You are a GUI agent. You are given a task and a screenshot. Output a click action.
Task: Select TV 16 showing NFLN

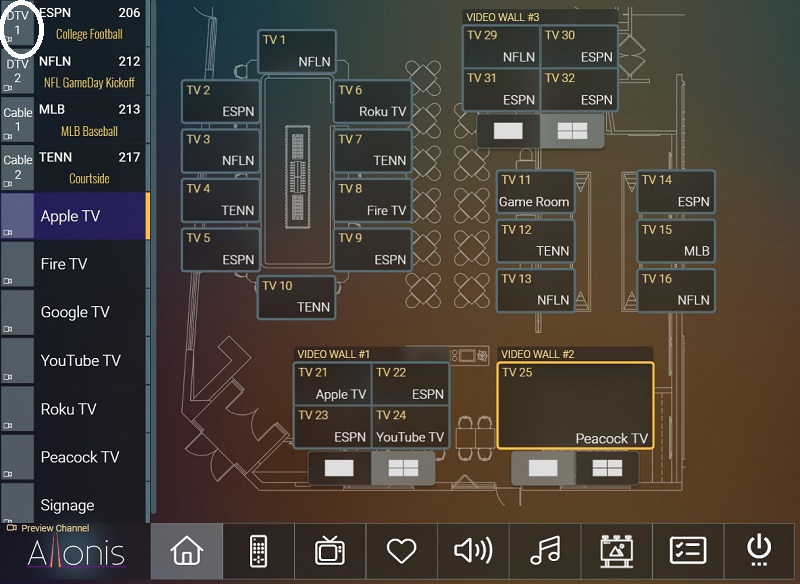coord(676,290)
